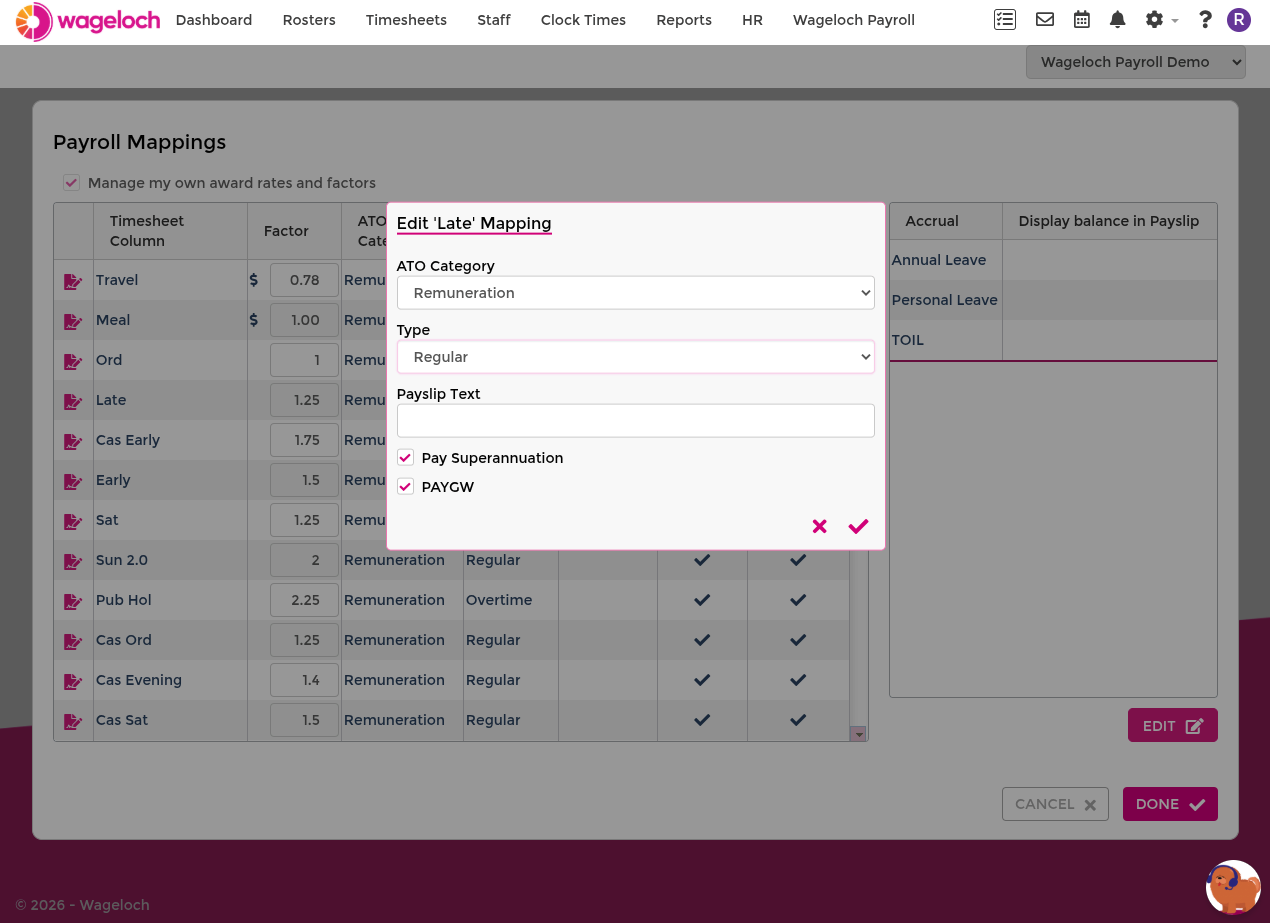Open the ATO Category dropdown
Viewport: 1270px width, 923px height.
[x=636, y=293]
